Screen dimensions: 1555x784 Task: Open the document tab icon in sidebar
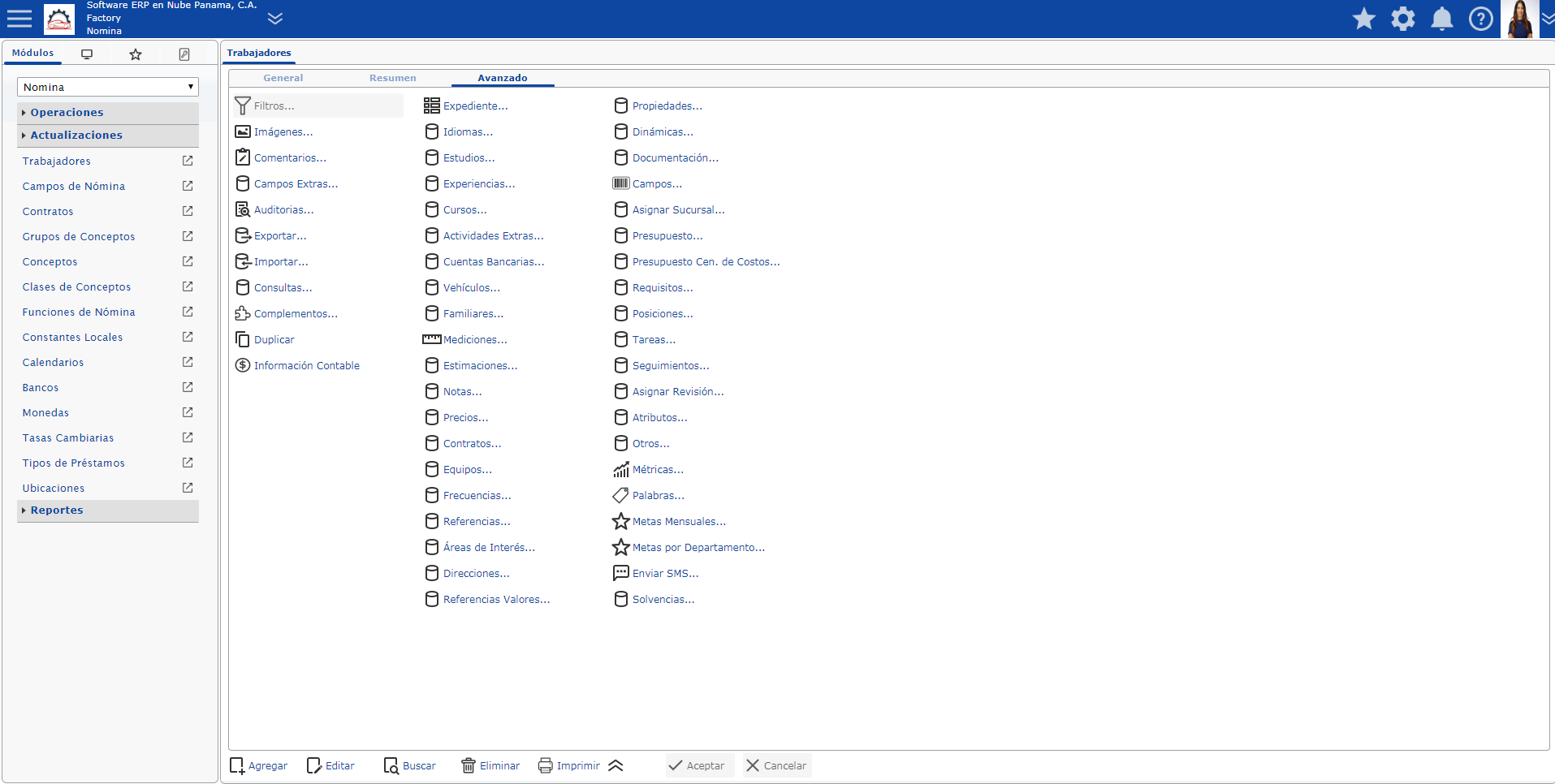tap(184, 54)
